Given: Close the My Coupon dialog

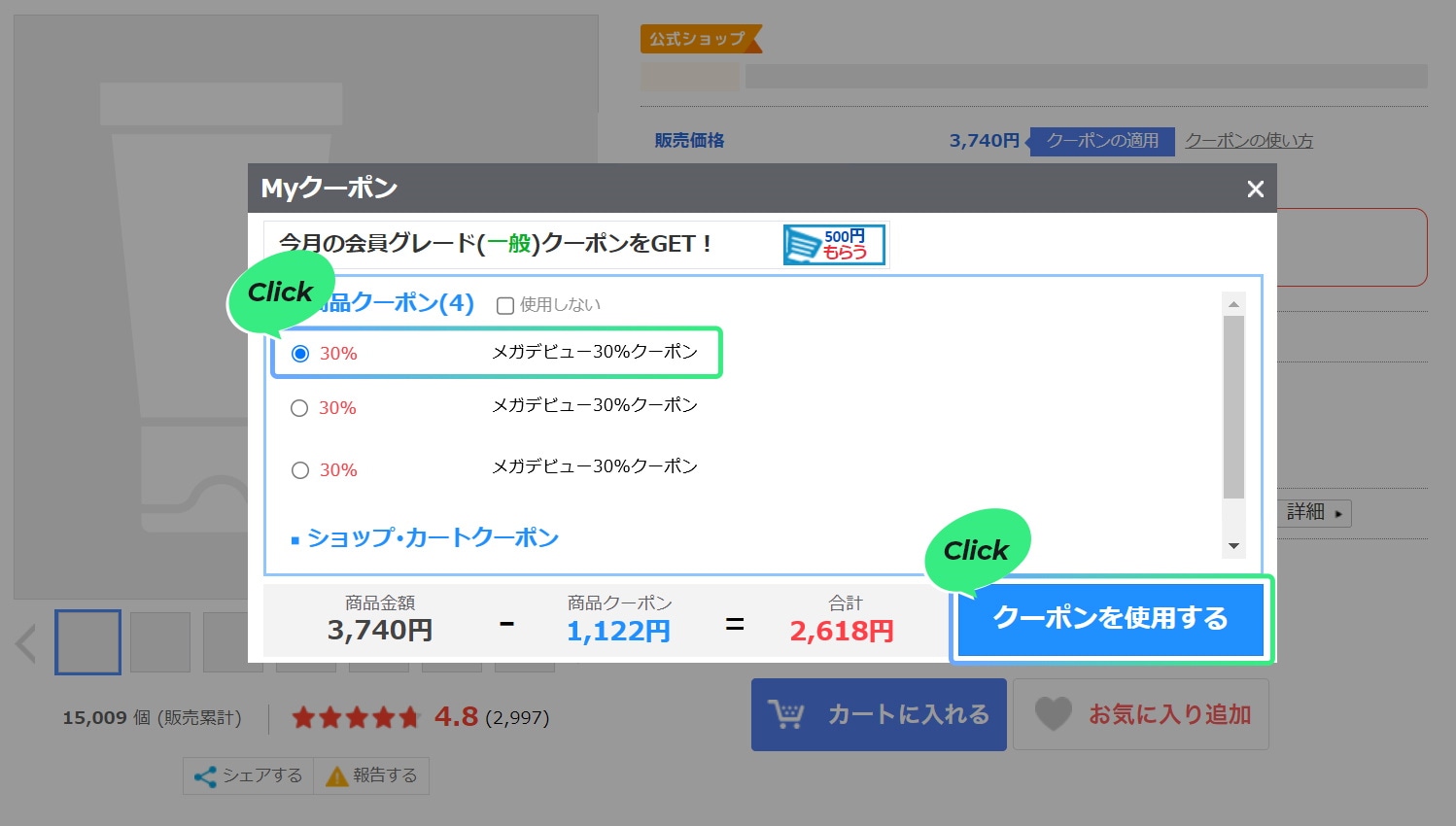Looking at the screenshot, I should 1255,189.
